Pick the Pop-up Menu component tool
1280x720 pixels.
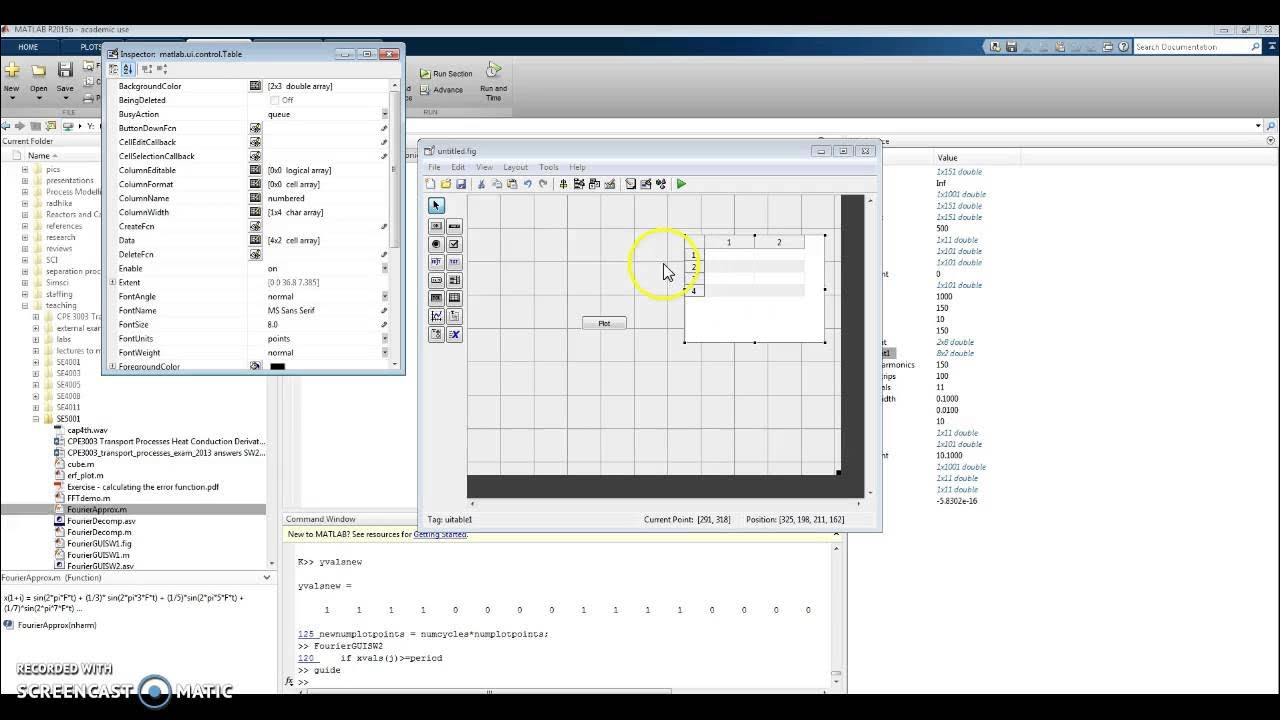436,280
